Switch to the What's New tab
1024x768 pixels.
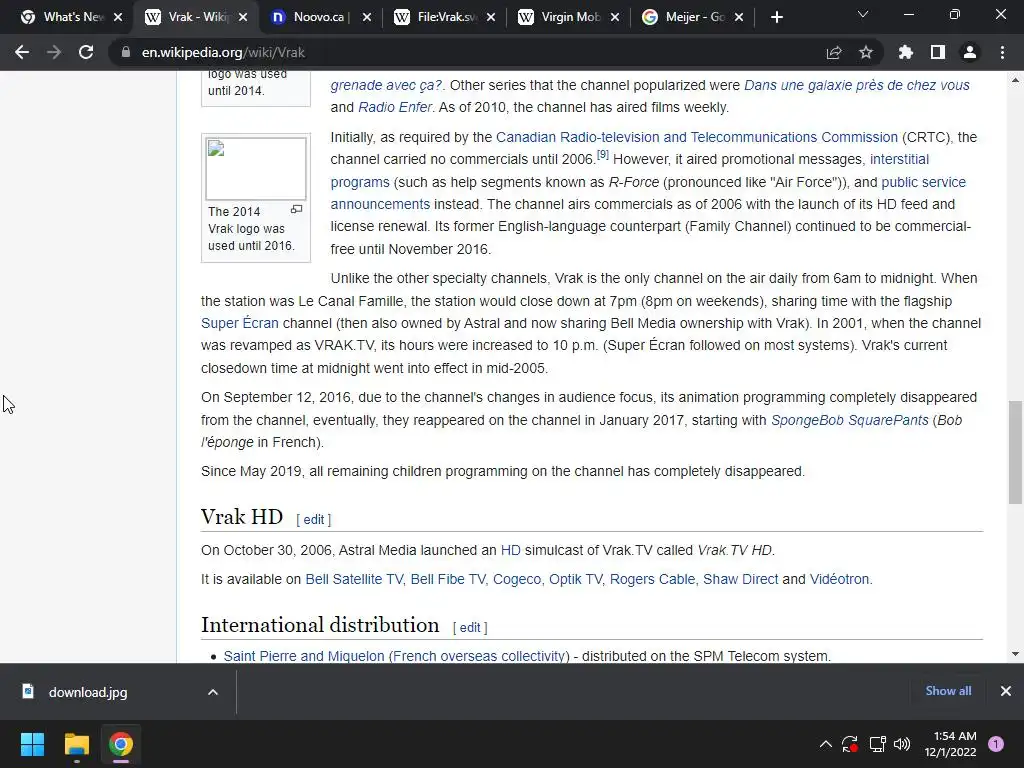point(64,18)
